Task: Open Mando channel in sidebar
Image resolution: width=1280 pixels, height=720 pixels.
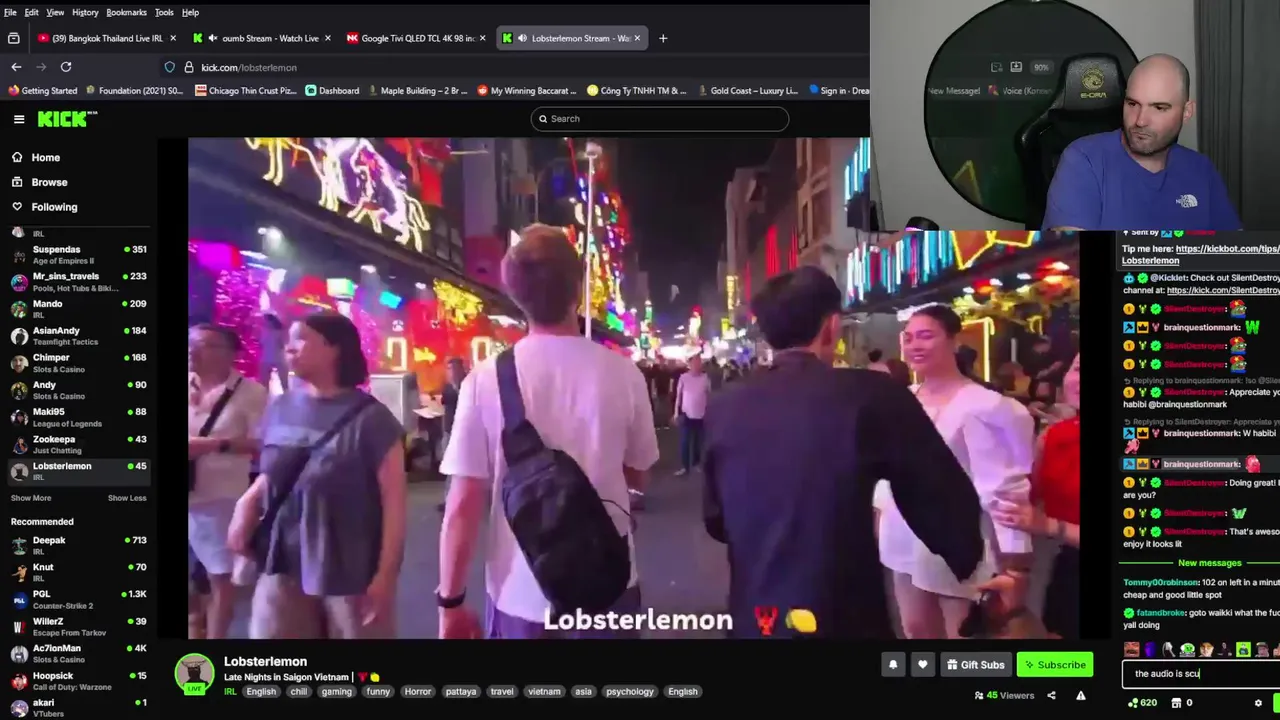Action: tap(78, 308)
